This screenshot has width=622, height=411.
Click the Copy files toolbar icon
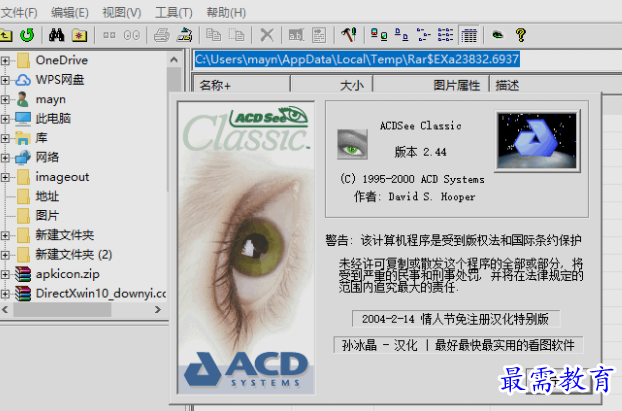coord(213,35)
